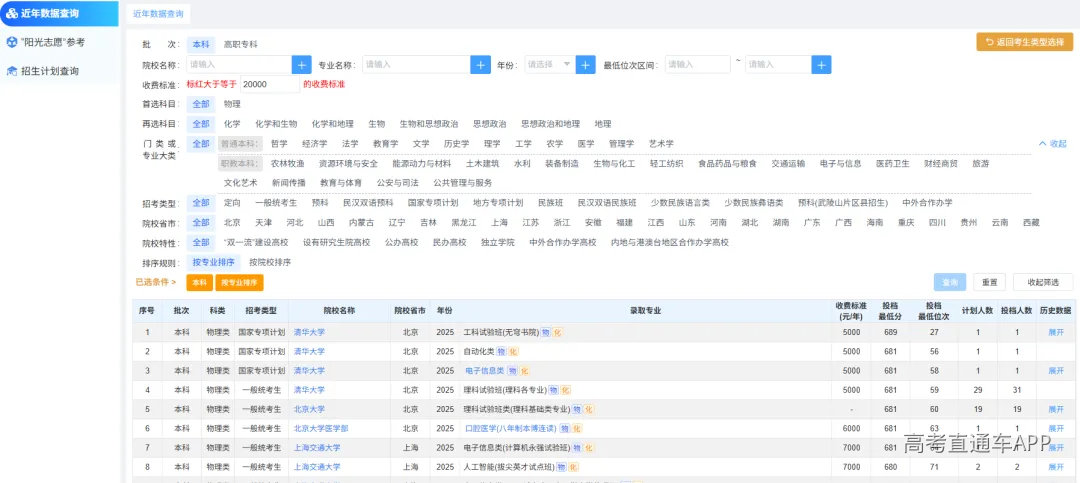Click 录取专业 column header
Viewport: 1080px width, 483px height.
[645, 311]
